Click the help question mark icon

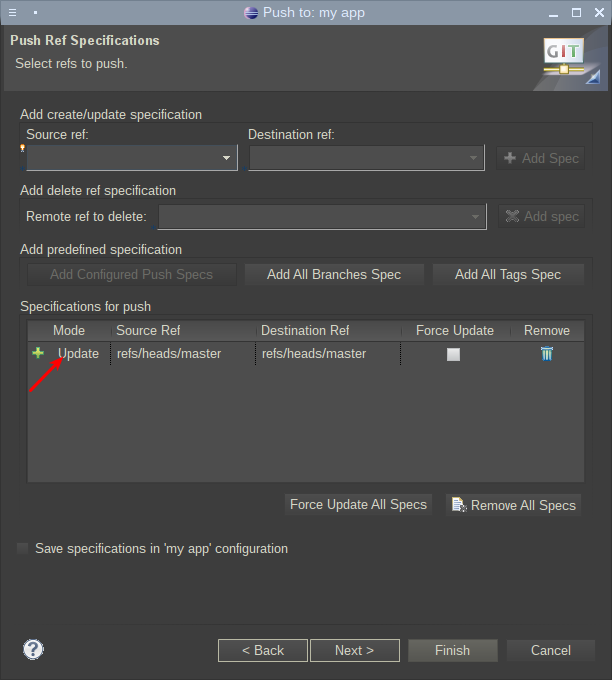click(x=34, y=650)
